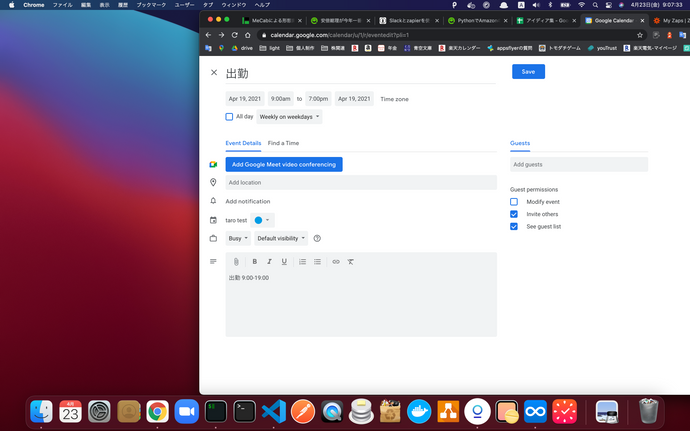Image resolution: width=690 pixels, height=431 pixels.
Task: Click the Add guests input field
Action: [x=579, y=164]
